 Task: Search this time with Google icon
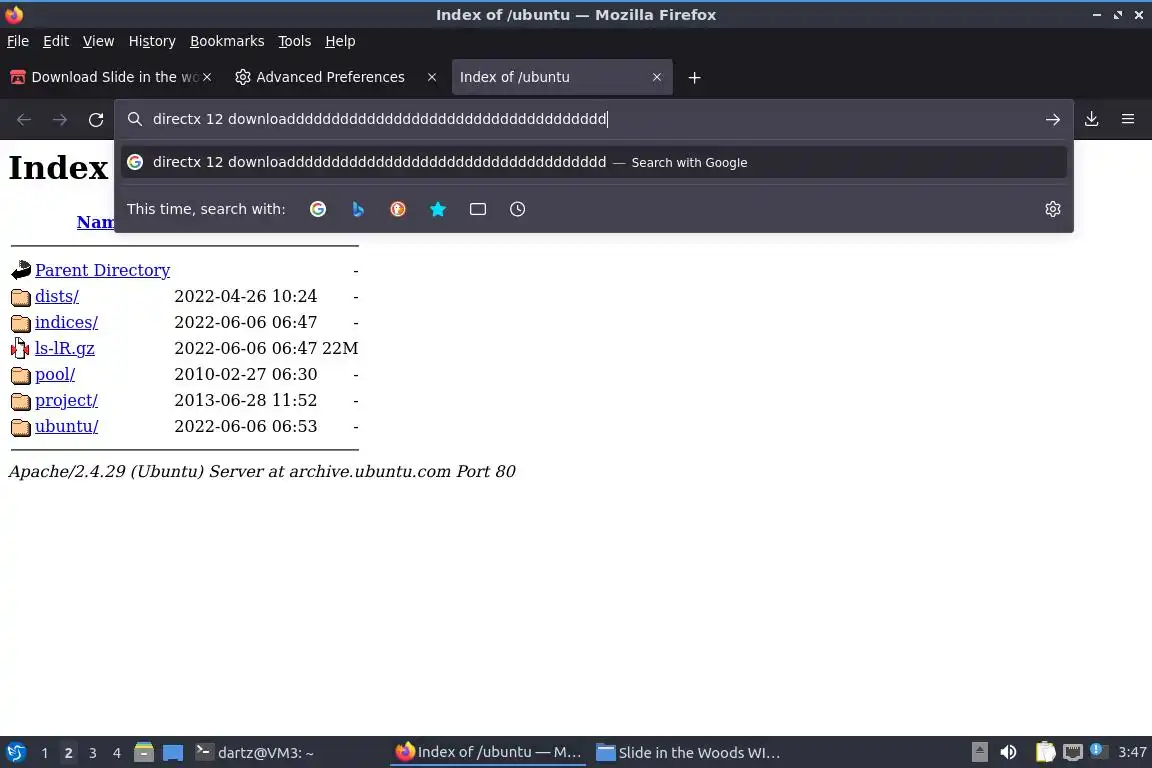(317, 209)
